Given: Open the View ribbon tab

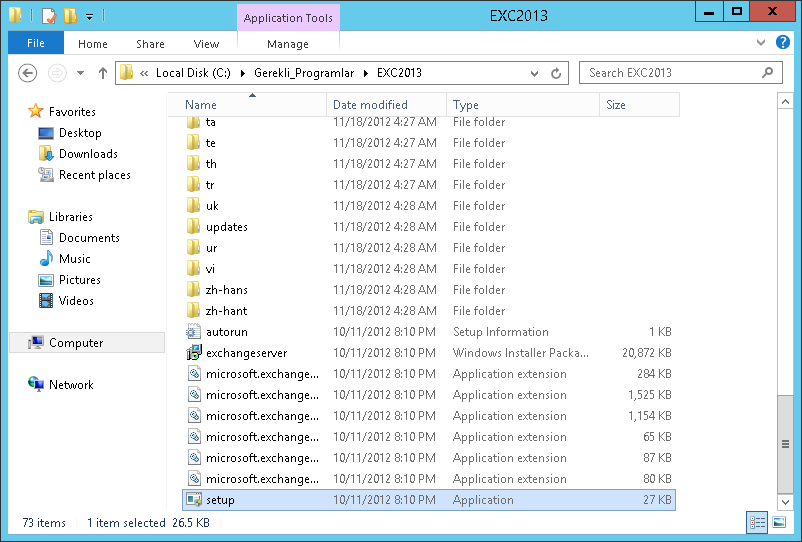Looking at the screenshot, I should pos(206,44).
